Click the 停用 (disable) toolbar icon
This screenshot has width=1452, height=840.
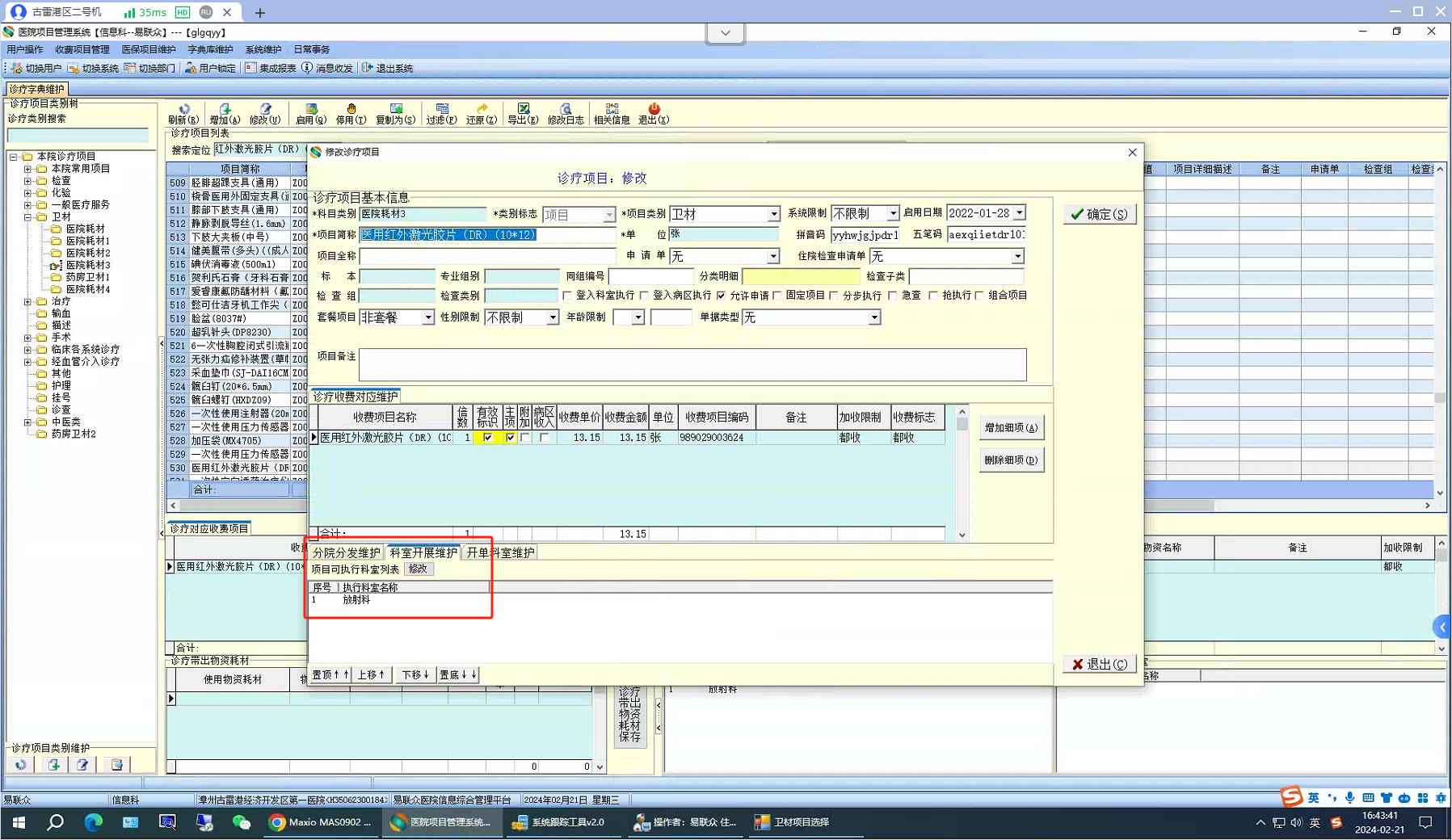(x=351, y=113)
